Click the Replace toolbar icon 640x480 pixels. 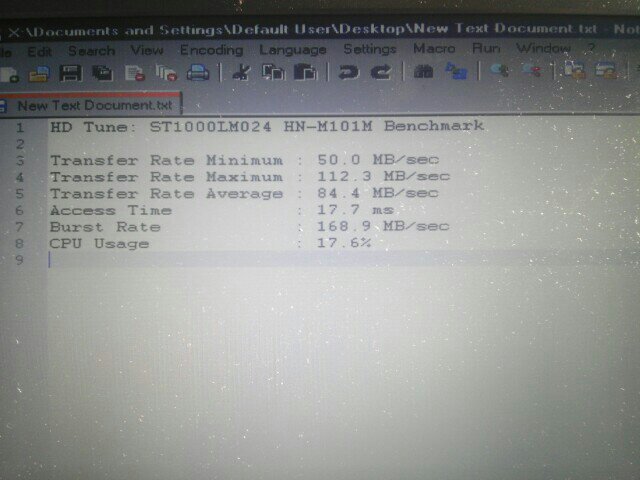tap(456, 71)
